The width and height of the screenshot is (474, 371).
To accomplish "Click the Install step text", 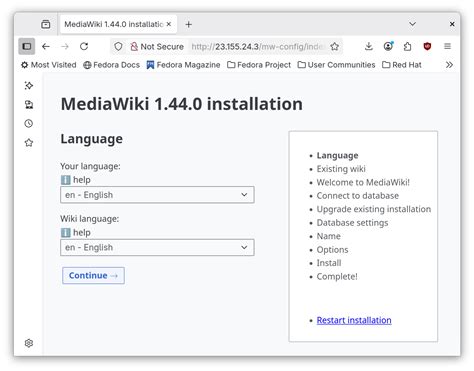I will pos(329,263).
